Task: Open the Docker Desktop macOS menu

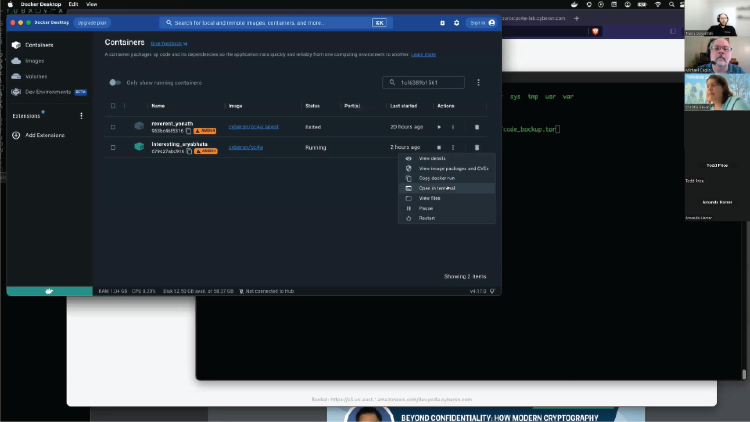Action: click(x=41, y=4)
